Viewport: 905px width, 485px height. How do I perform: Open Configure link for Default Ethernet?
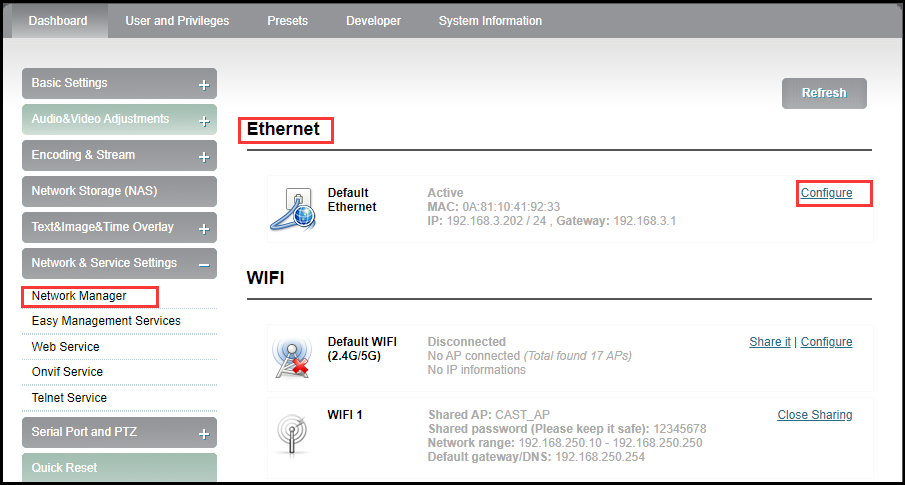(x=827, y=193)
